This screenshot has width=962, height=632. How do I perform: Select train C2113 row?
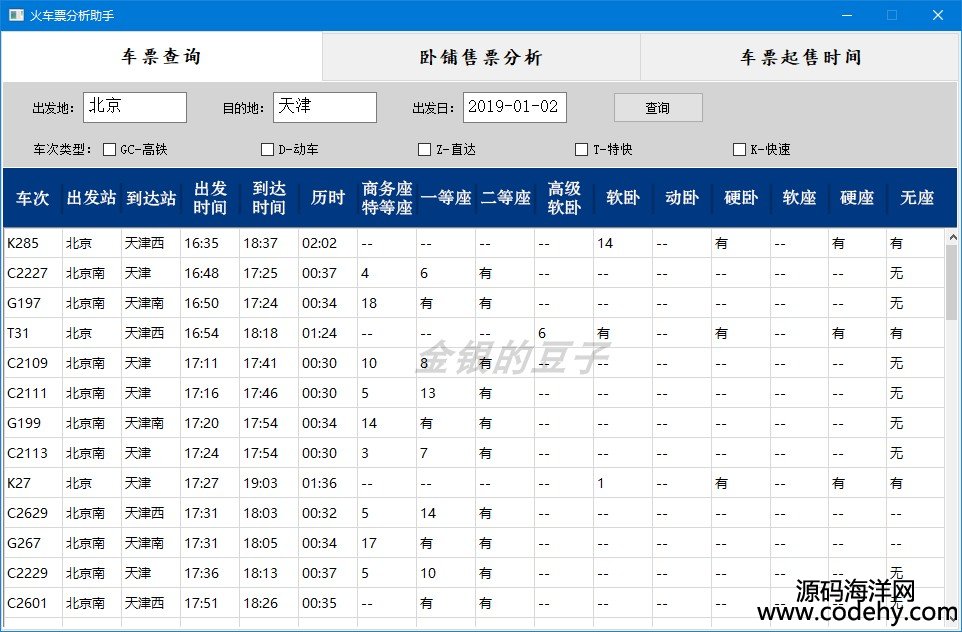474,453
